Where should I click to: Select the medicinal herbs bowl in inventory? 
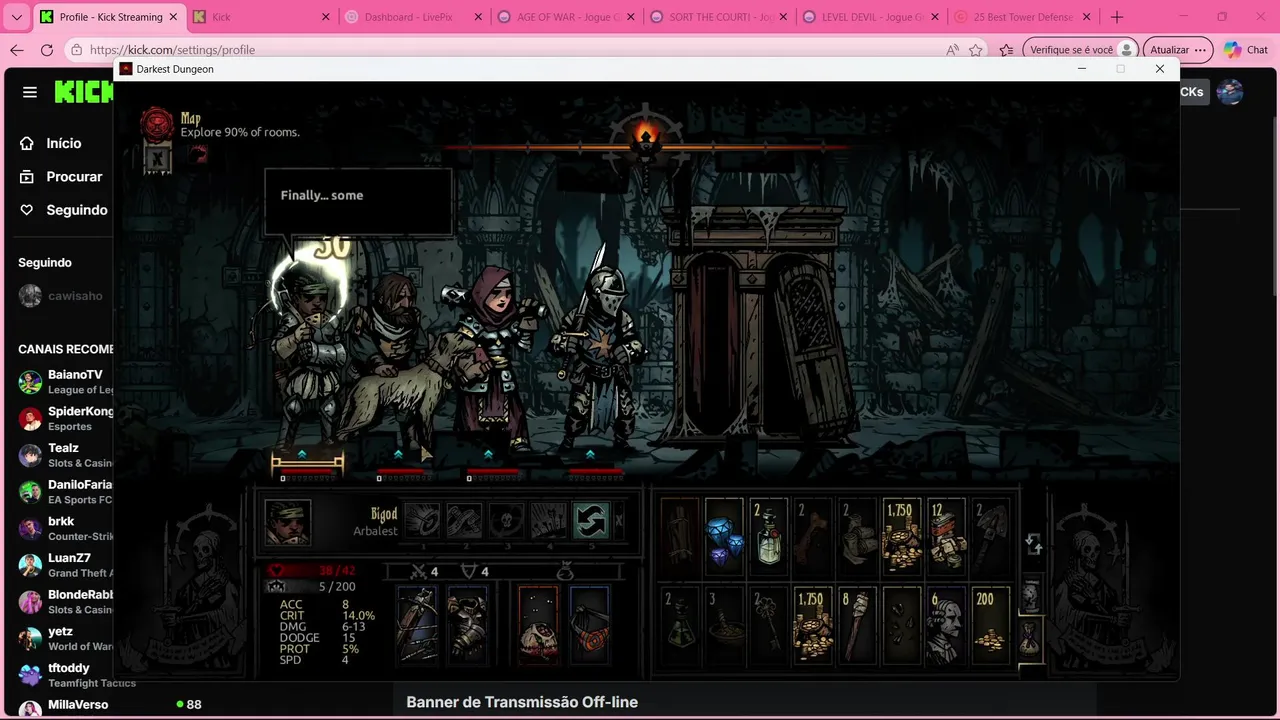(x=725, y=625)
